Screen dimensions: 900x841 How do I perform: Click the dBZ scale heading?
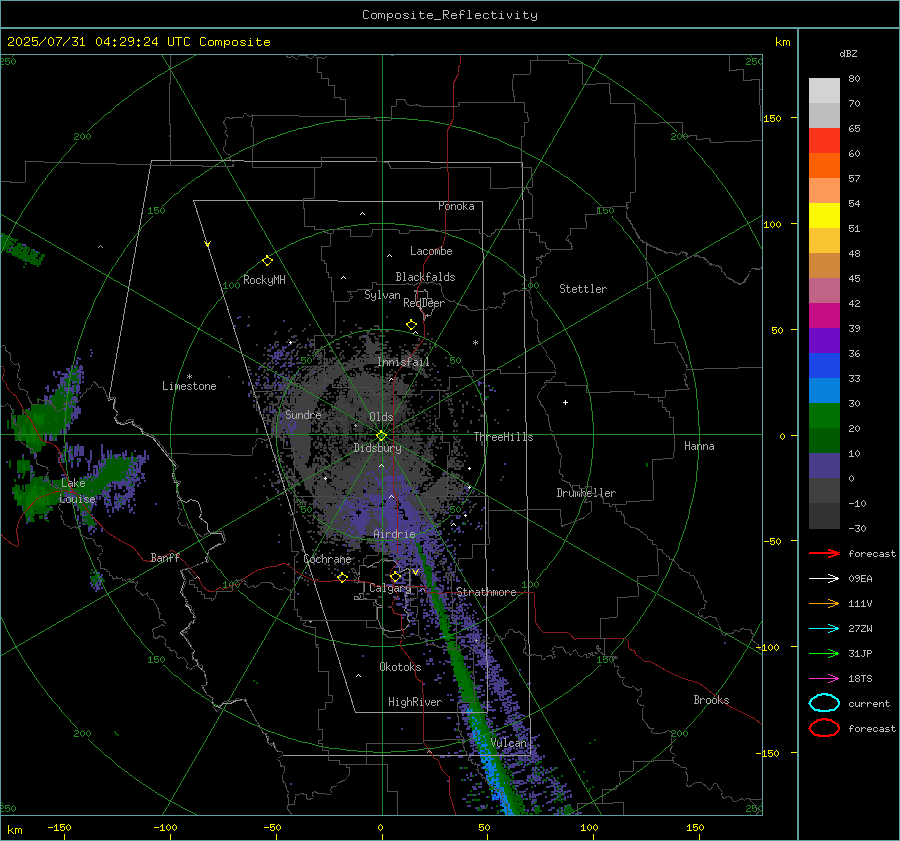(848, 53)
